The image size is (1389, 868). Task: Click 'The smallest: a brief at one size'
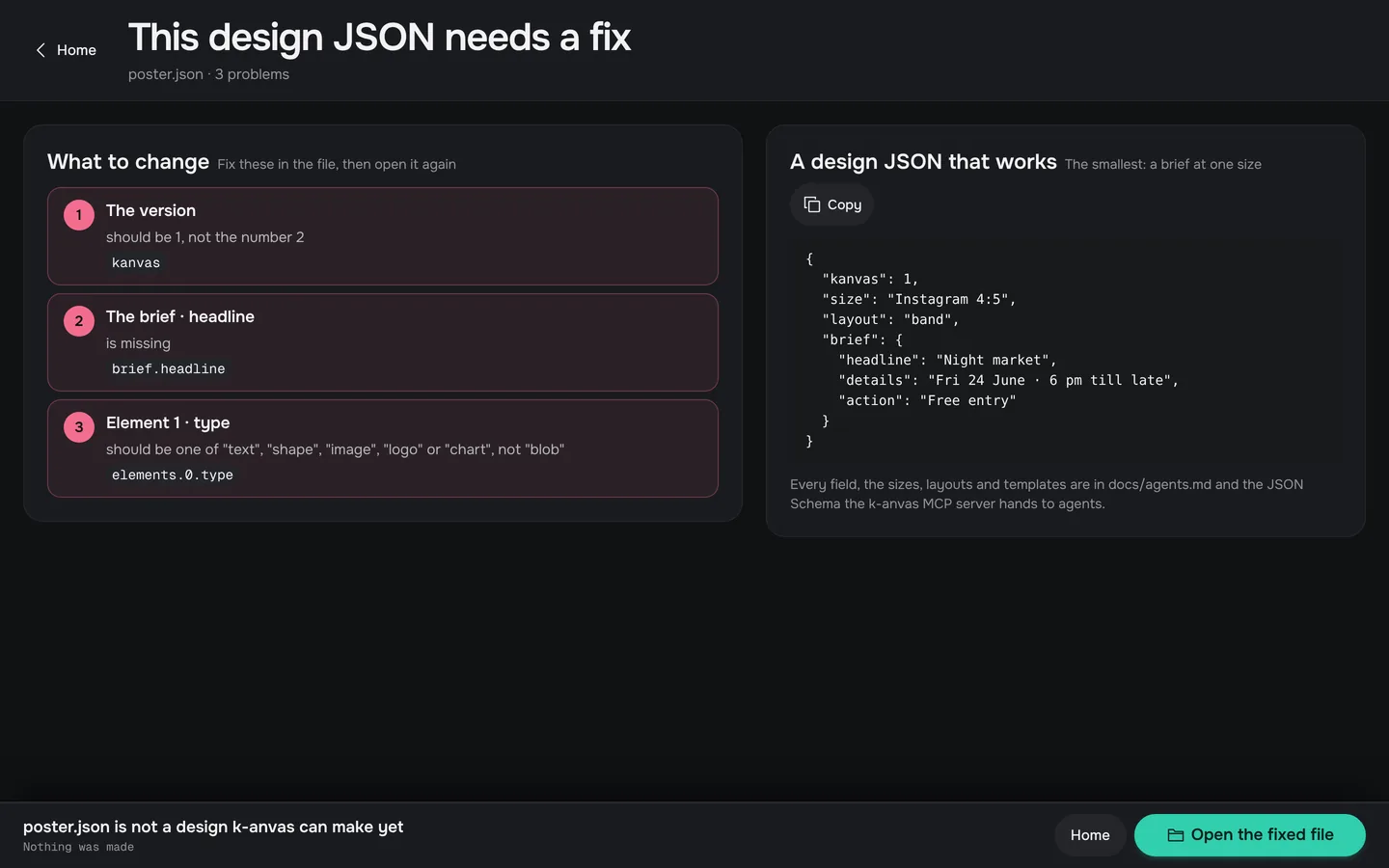pos(1163,164)
